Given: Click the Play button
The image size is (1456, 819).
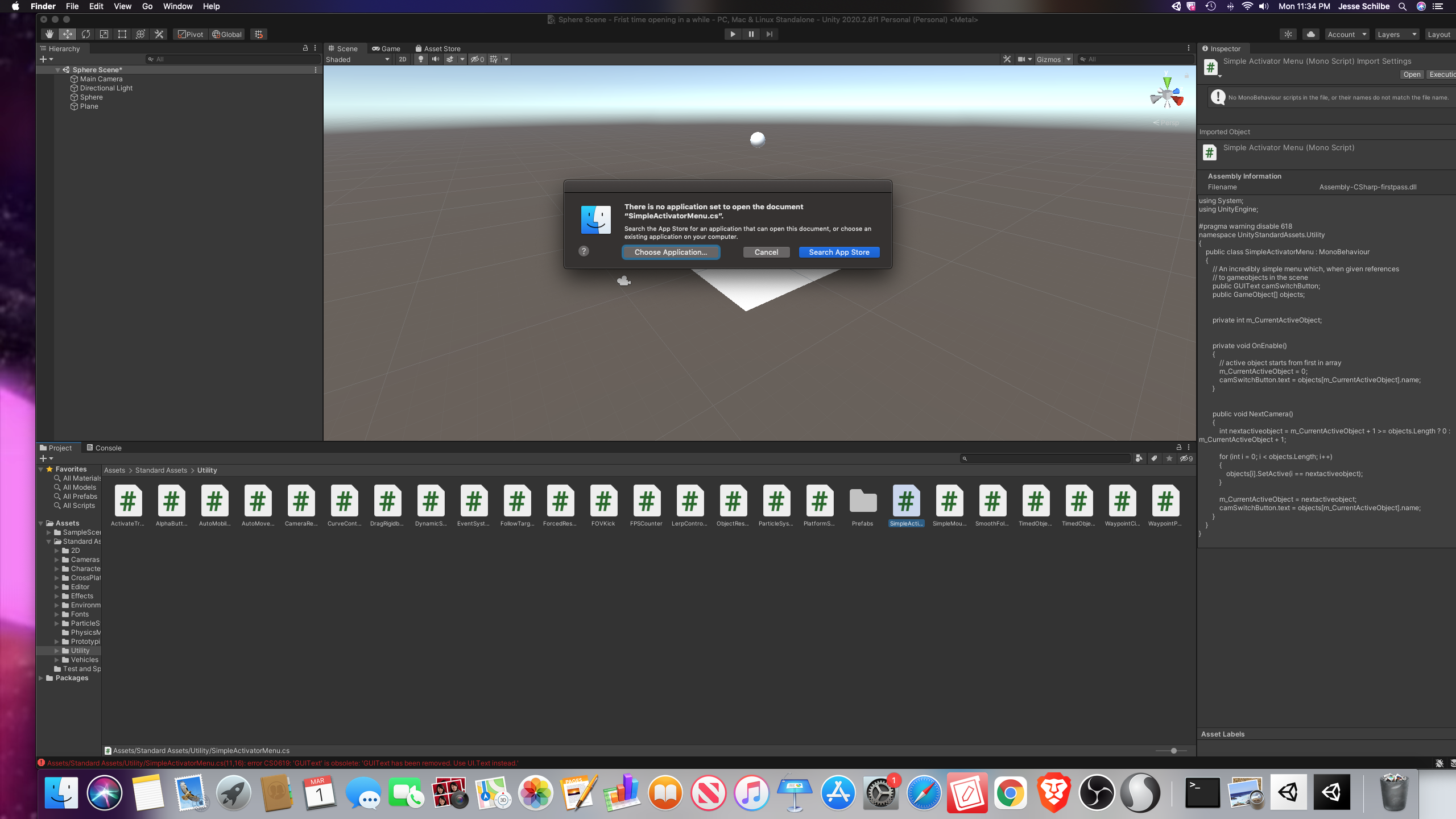Looking at the screenshot, I should coord(733,34).
